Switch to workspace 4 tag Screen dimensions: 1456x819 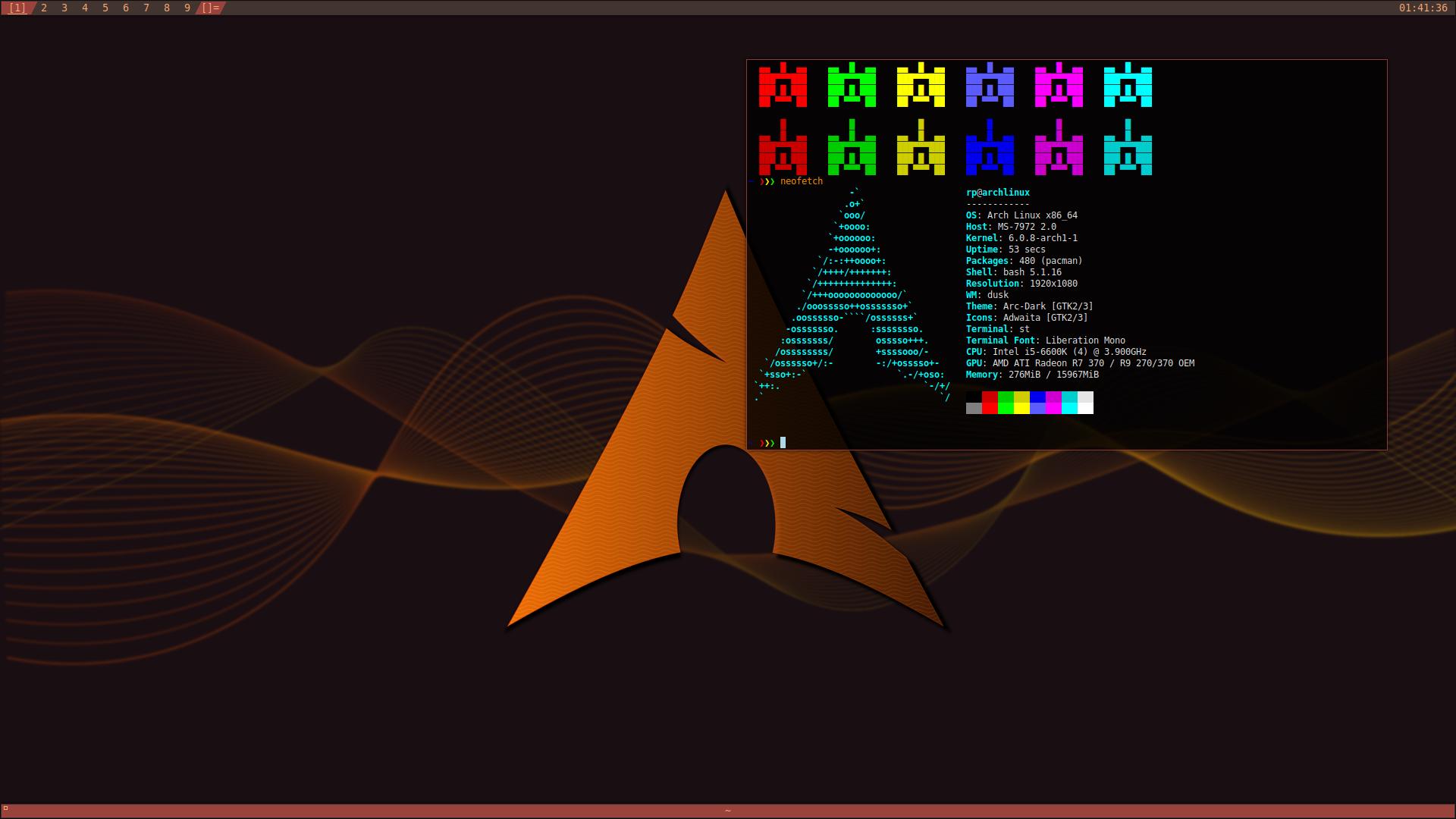85,8
